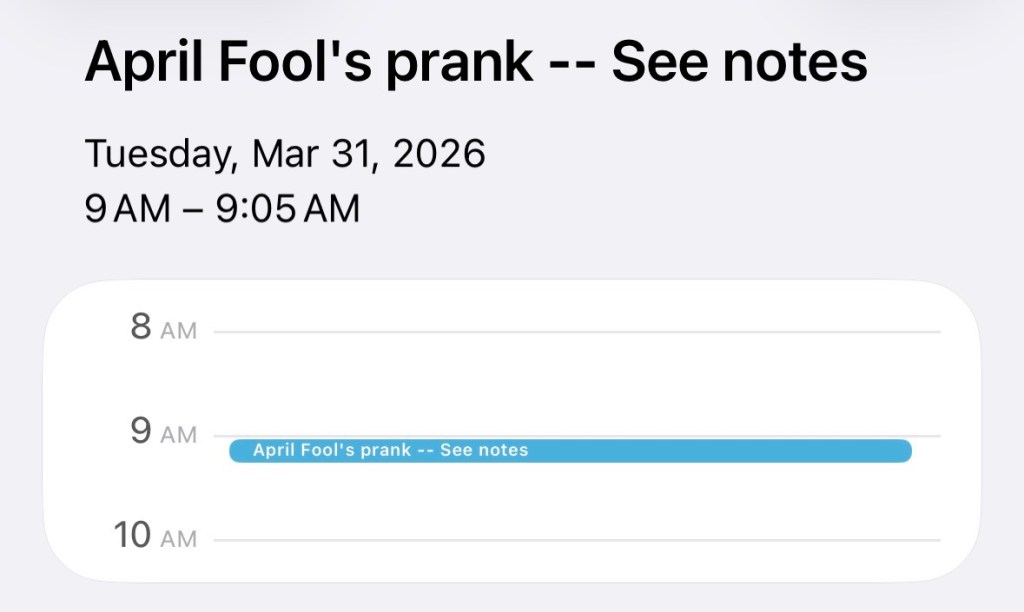Click the time range 9 AM – 9:05 AM
The width and height of the screenshot is (1024, 612).
coord(222,209)
